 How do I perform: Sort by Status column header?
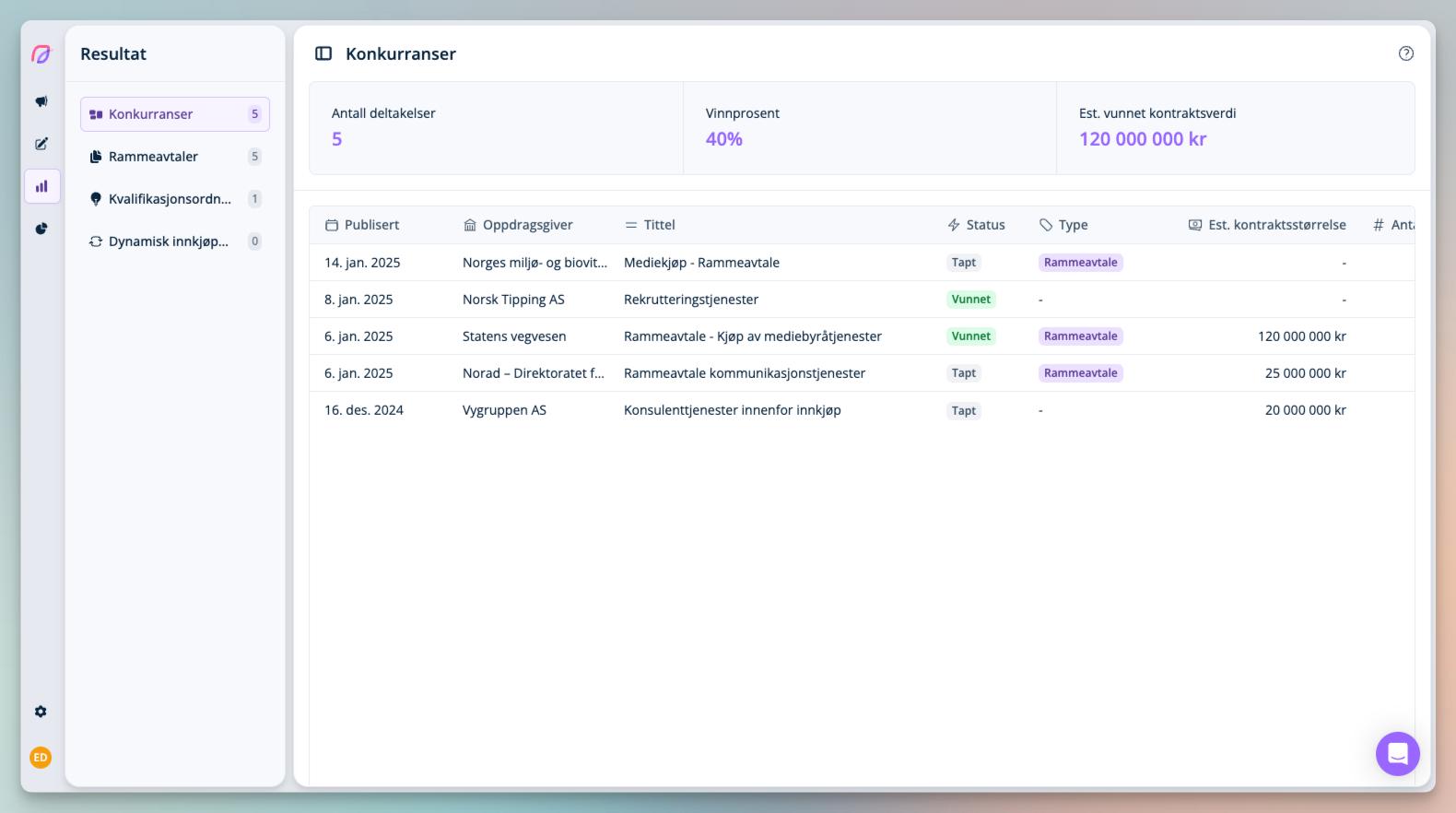coord(984,225)
